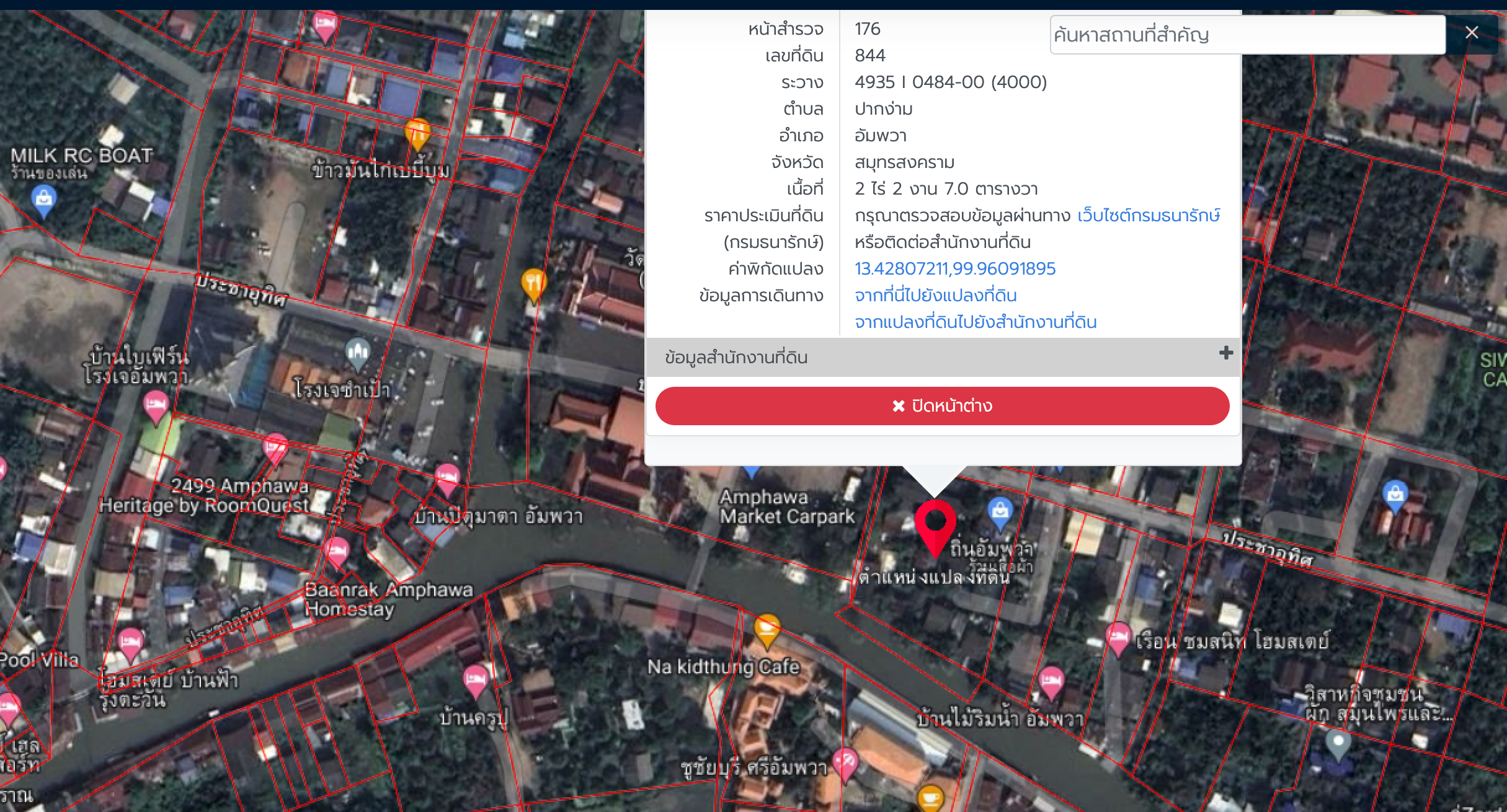Click เรือนชมสนิท โฮมสเตย์ pink lodging marker
The height and width of the screenshot is (812, 1507).
pos(1118,638)
